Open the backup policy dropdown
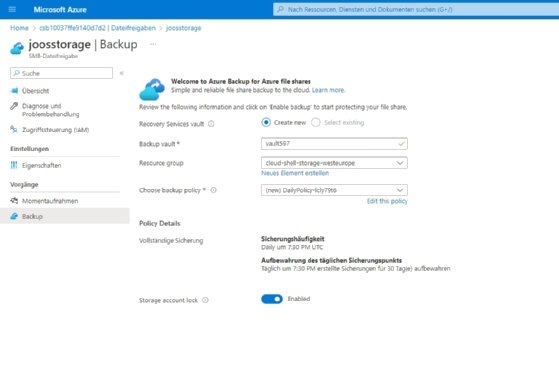 point(334,190)
